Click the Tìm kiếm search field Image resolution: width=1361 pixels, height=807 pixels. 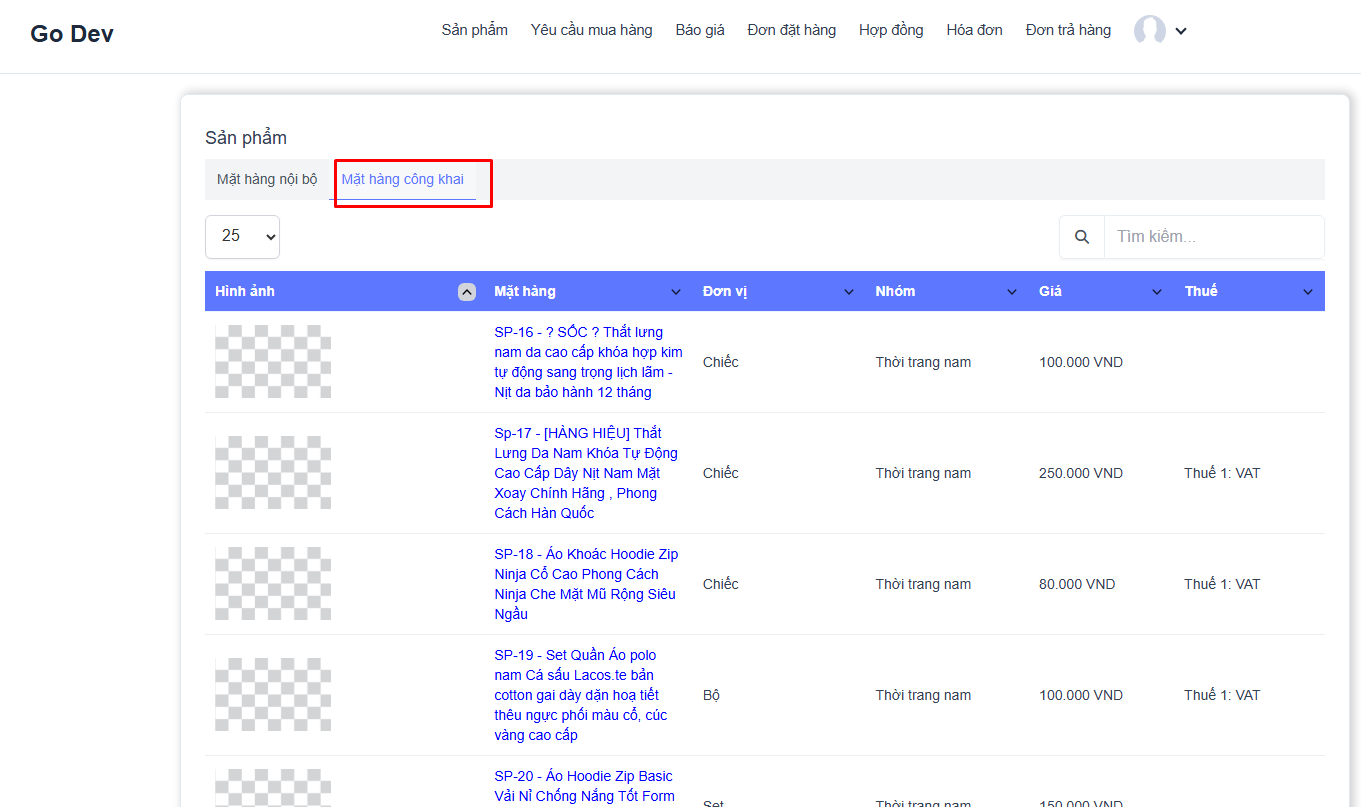pos(1213,237)
